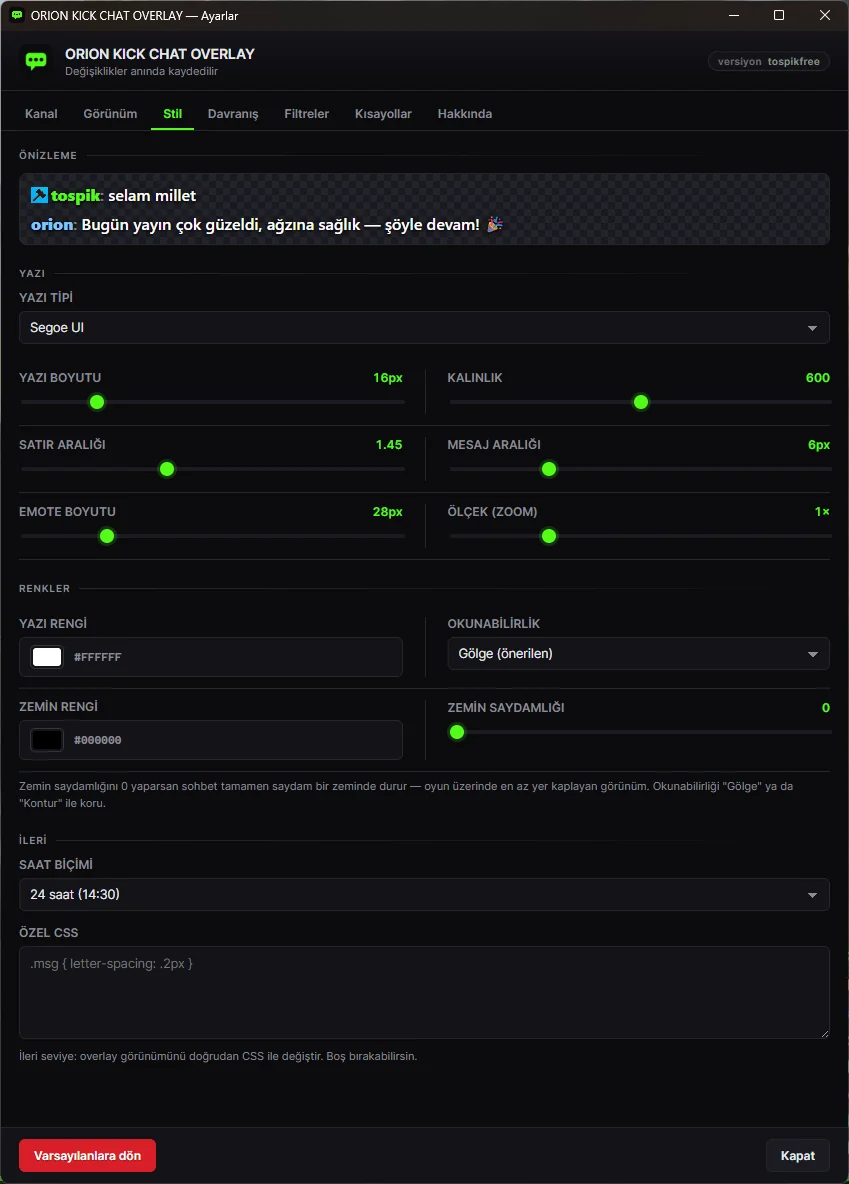Click the versiyon tospikfree badge
Viewport: 849px width, 1184px height.
(769, 61)
